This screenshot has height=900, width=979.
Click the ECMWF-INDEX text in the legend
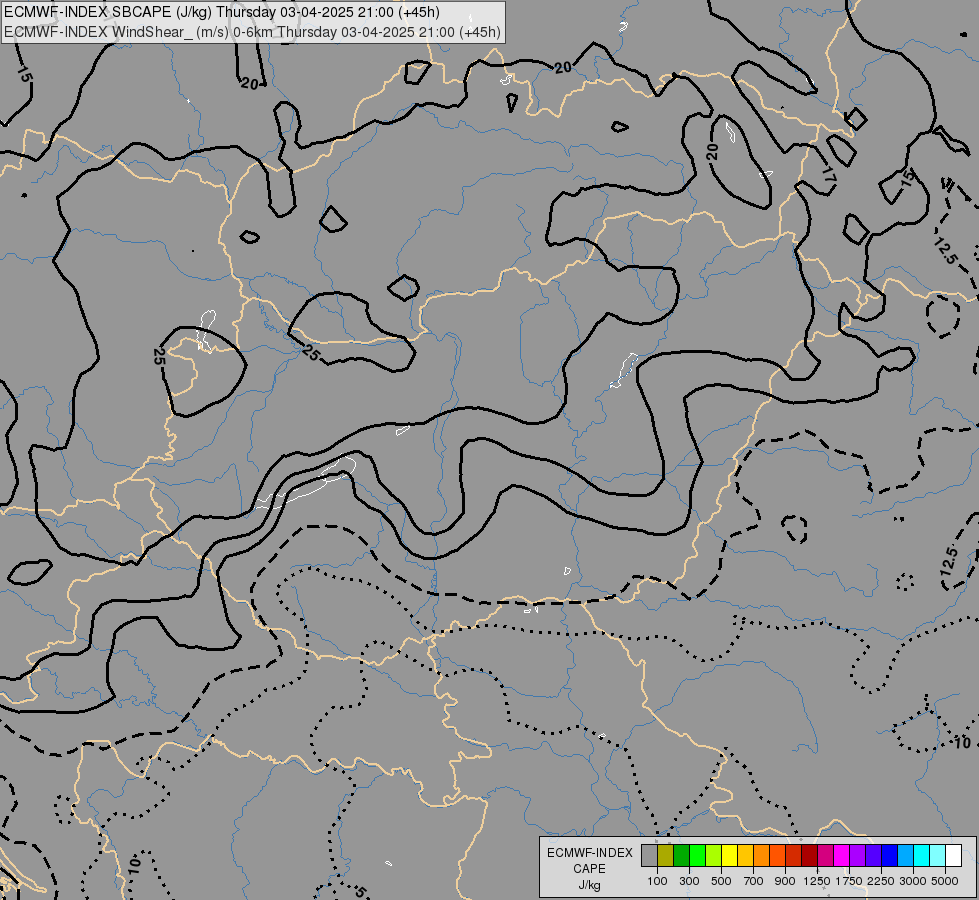[589, 853]
